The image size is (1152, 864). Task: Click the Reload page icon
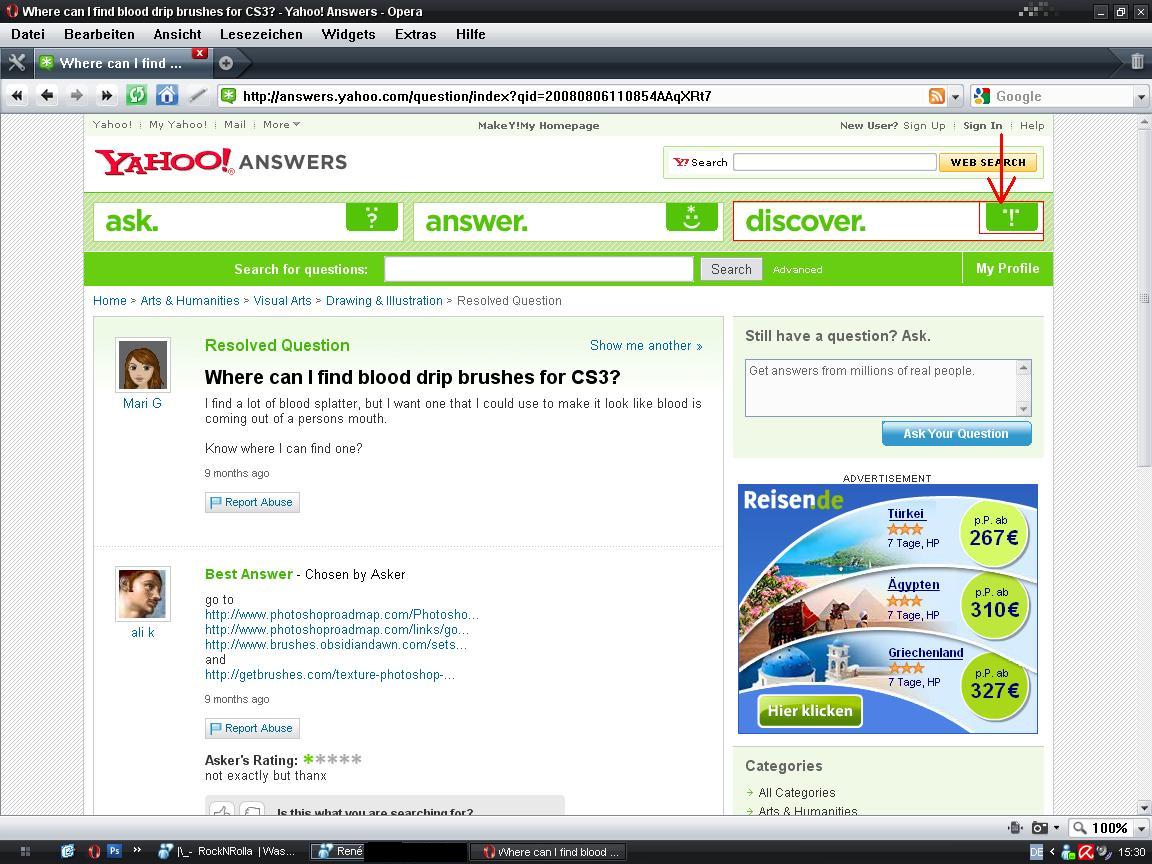tap(137, 96)
